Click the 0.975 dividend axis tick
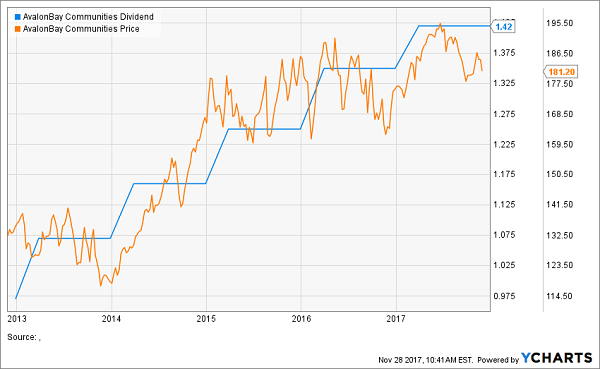Viewport: 600px width, 369px height. click(504, 296)
